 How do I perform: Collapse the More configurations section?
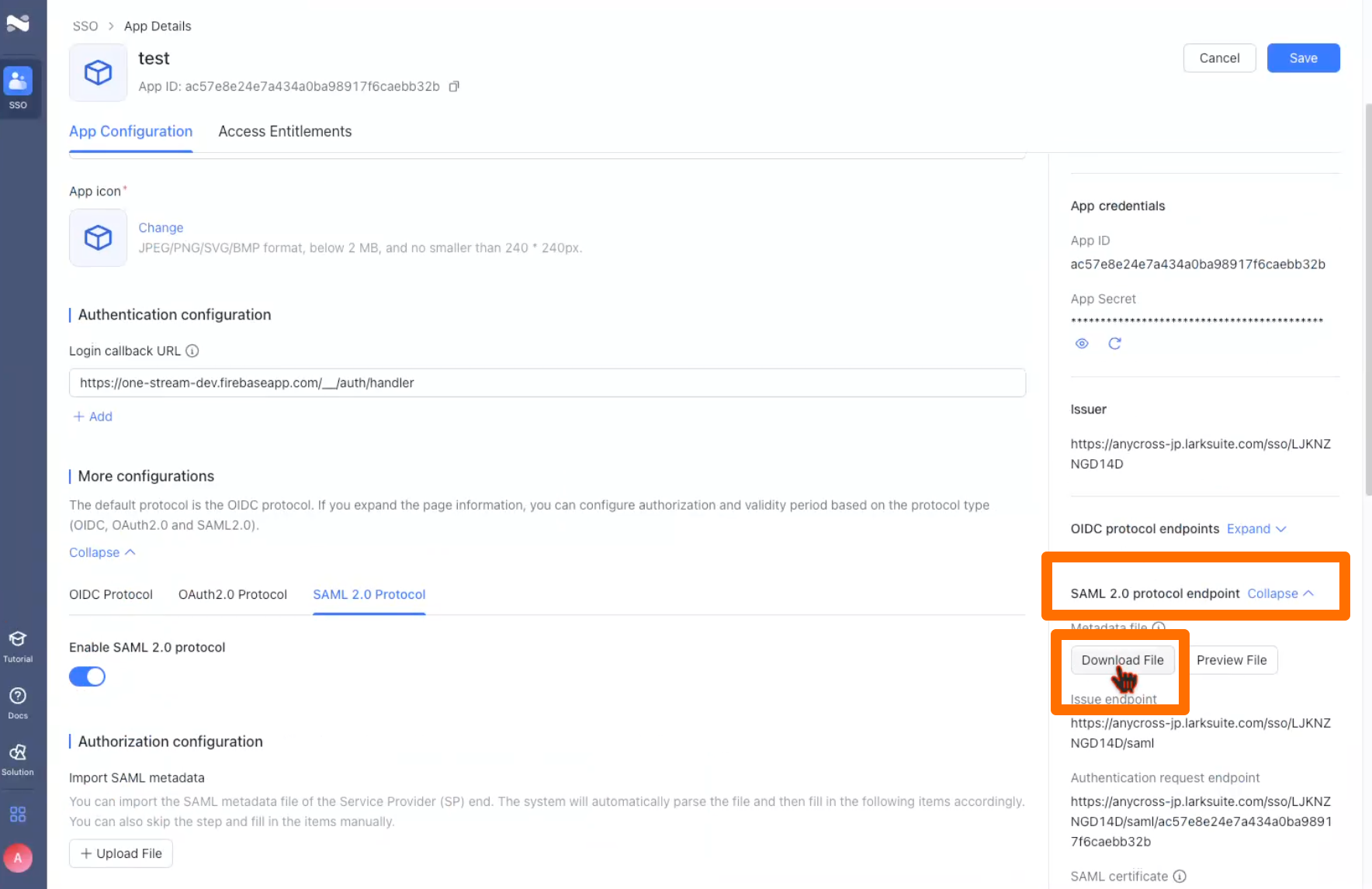[102, 552]
